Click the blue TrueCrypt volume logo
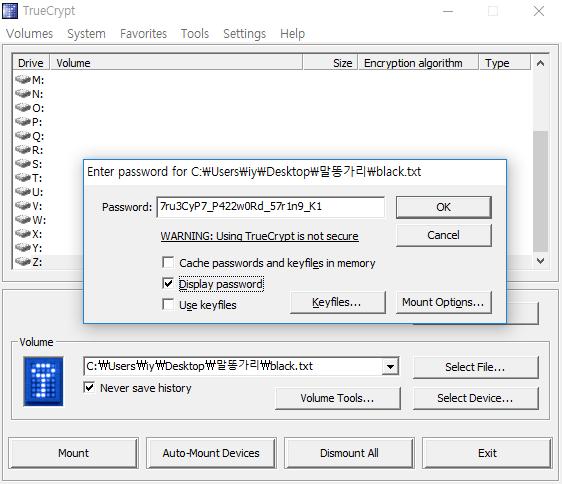 pos(43,381)
